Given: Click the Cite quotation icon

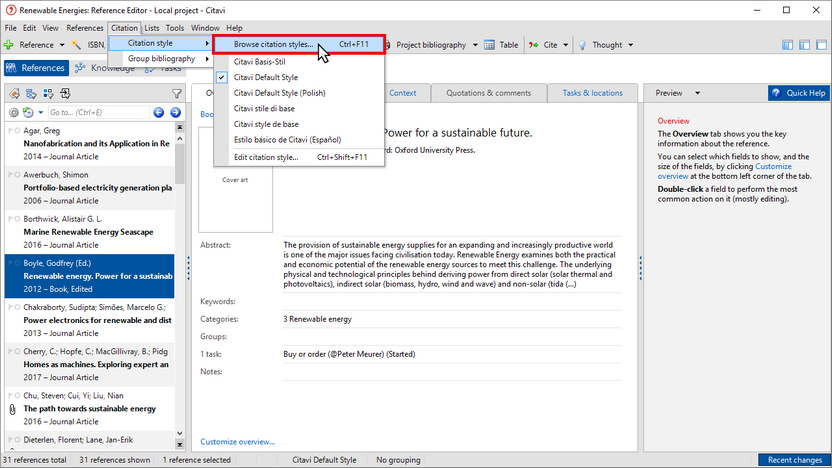Looking at the screenshot, I should (533, 45).
